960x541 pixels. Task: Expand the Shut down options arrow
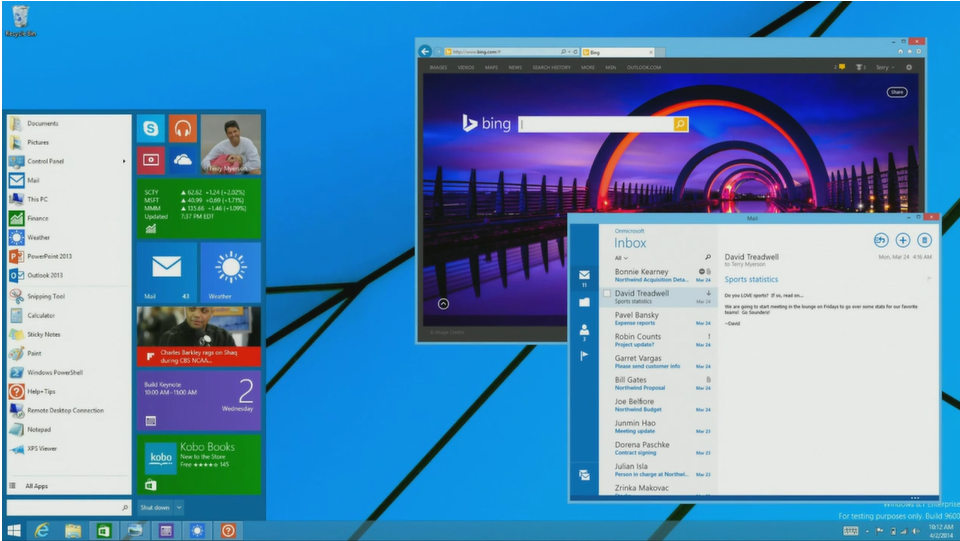[x=179, y=507]
